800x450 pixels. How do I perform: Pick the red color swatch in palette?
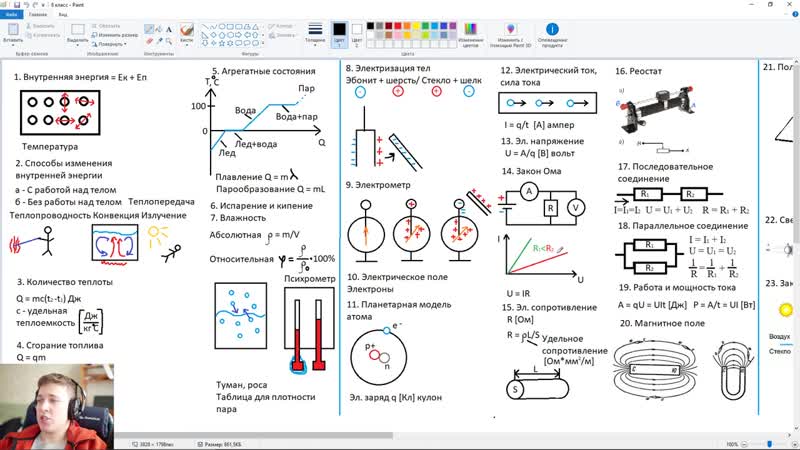[398, 26]
